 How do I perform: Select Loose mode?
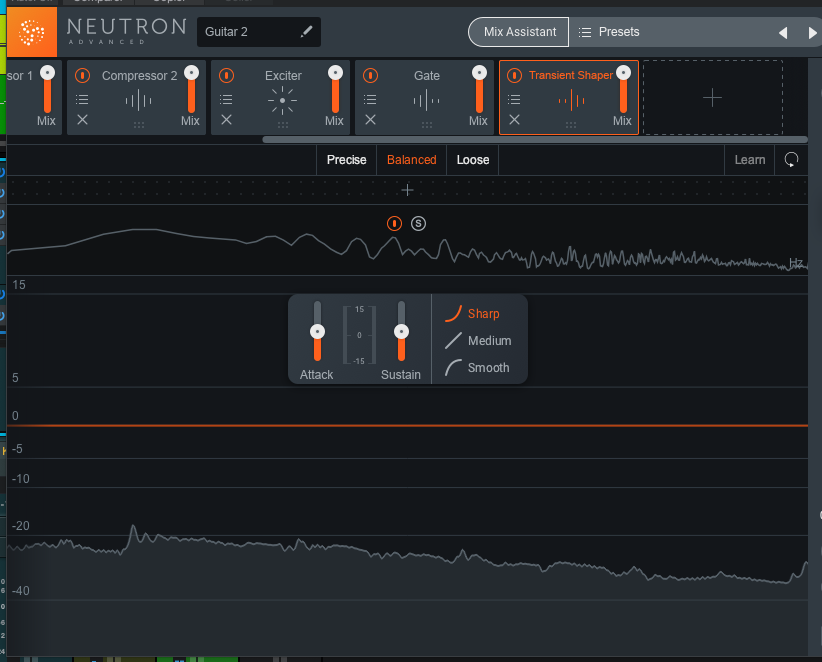[473, 160]
